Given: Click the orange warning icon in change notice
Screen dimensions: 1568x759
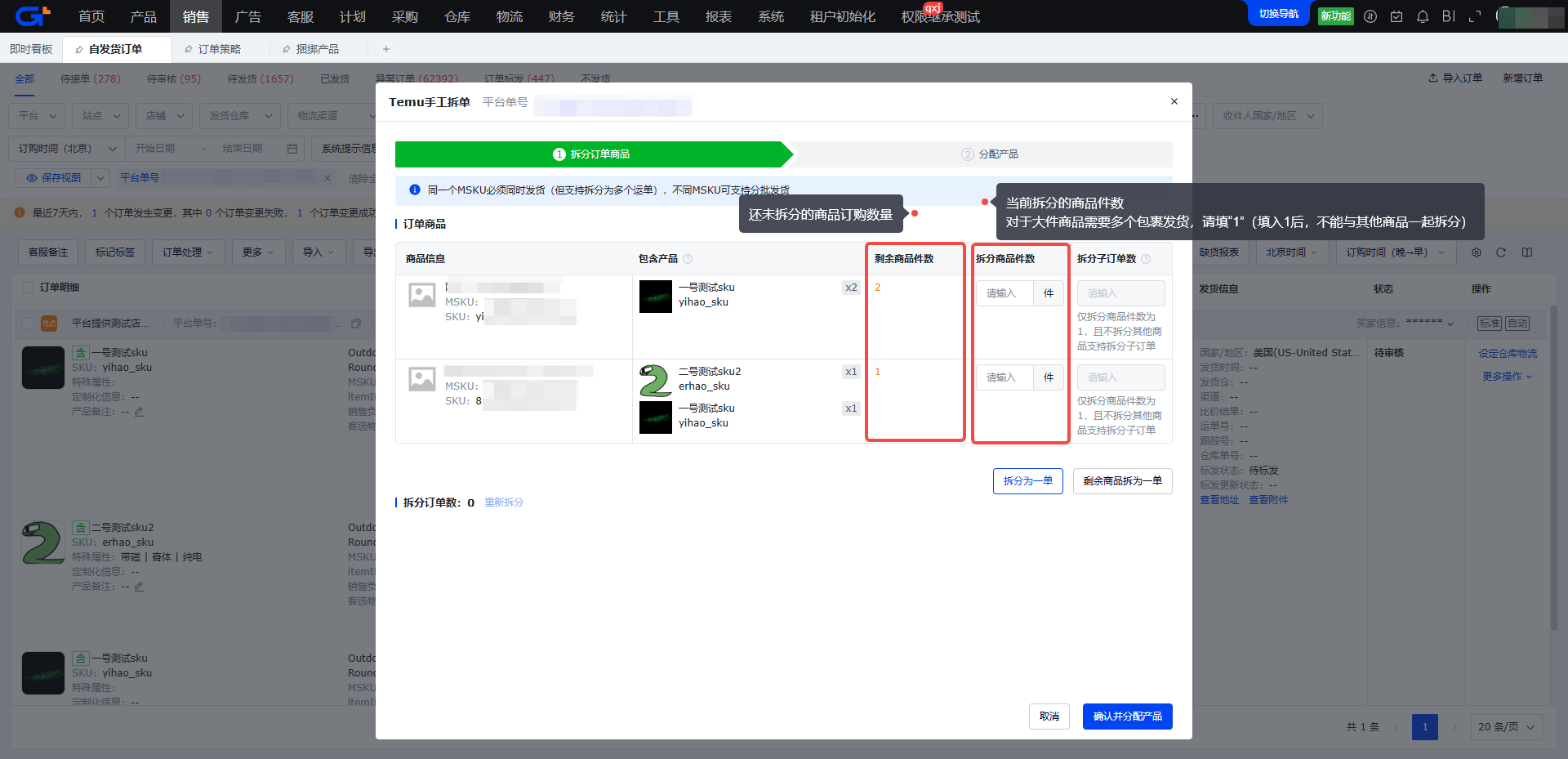Looking at the screenshot, I should (x=20, y=212).
